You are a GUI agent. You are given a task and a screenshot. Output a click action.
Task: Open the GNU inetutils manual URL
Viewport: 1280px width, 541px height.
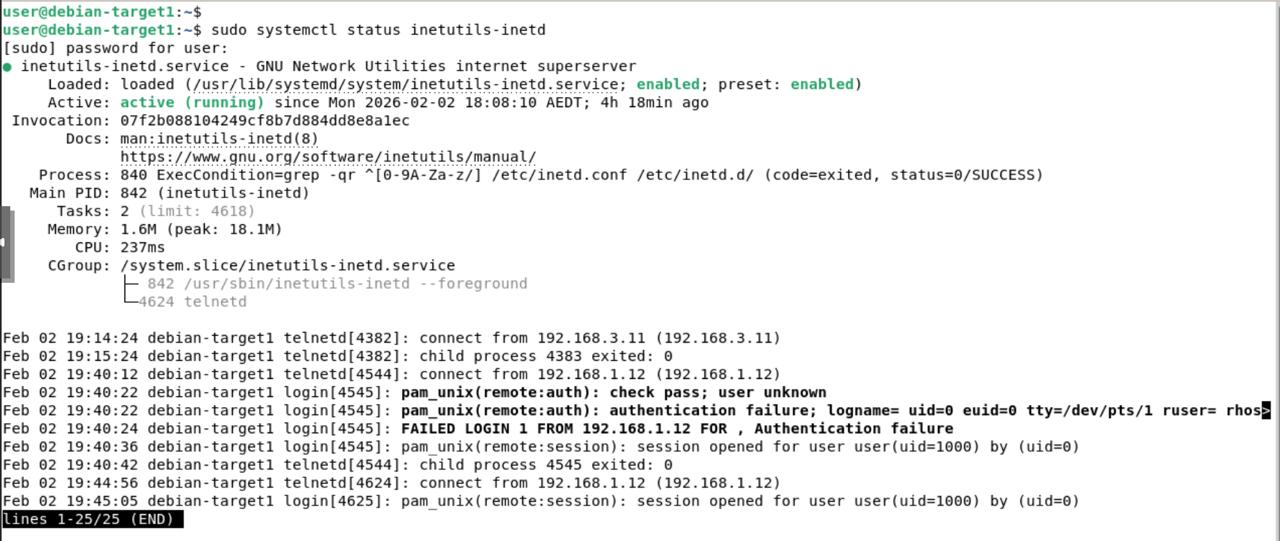328,157
